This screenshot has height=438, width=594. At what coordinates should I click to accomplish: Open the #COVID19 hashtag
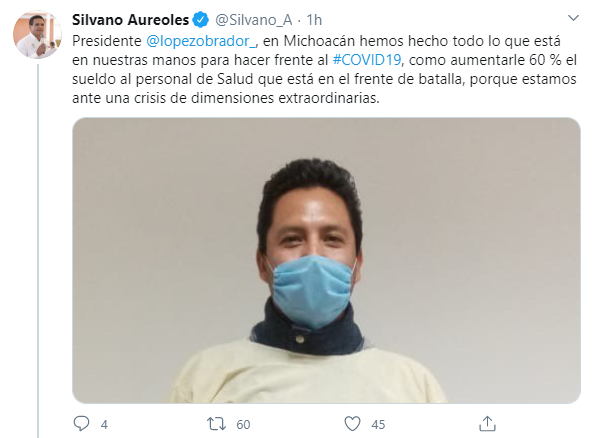coord(367,60)
